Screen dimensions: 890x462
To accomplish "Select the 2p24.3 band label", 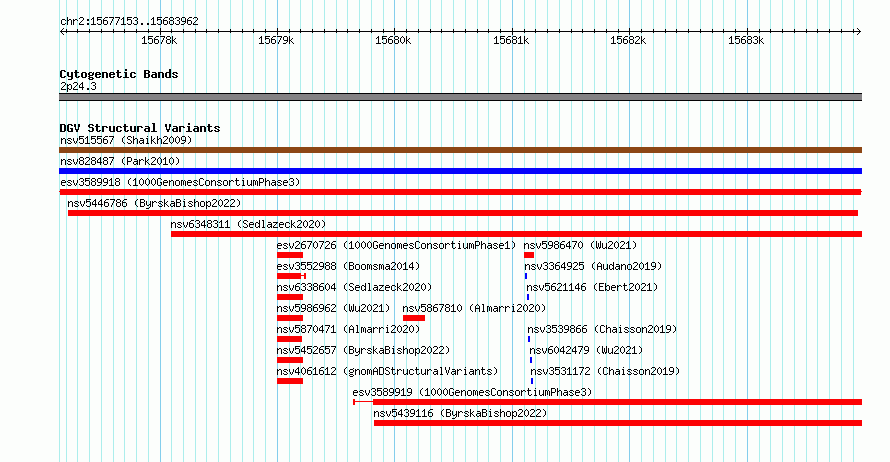I will point(78,86).
